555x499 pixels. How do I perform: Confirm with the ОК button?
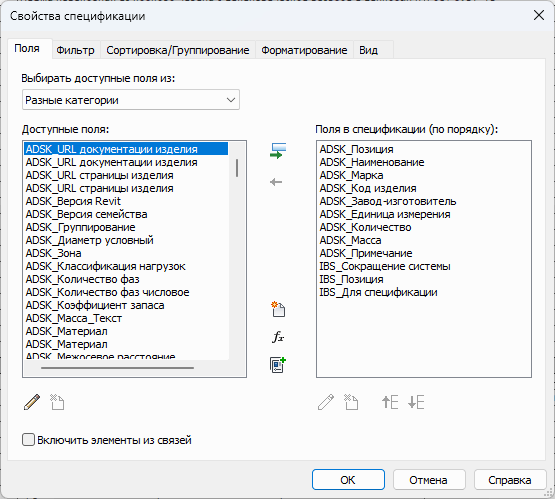348,480
